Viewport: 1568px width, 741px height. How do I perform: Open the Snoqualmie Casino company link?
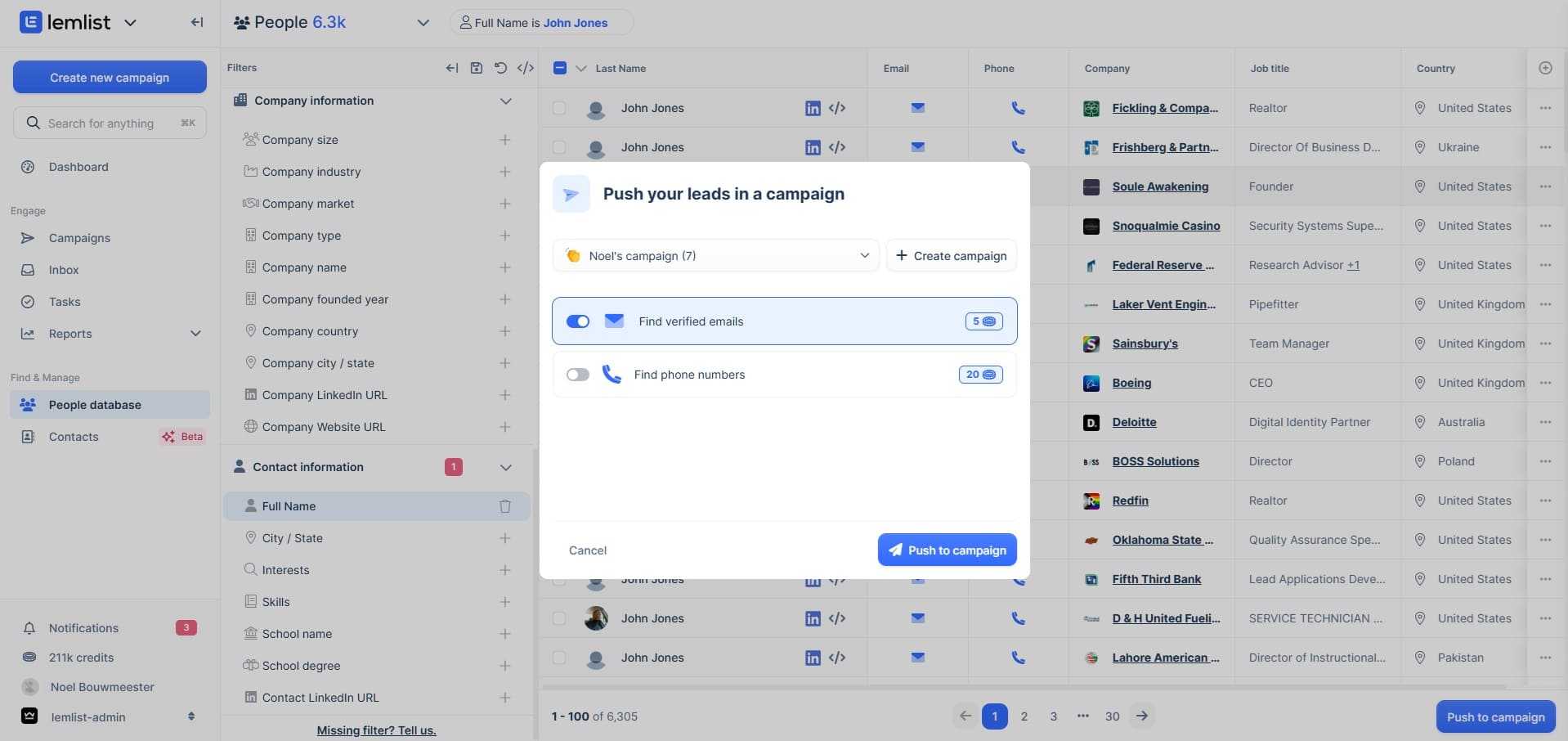1166,226
